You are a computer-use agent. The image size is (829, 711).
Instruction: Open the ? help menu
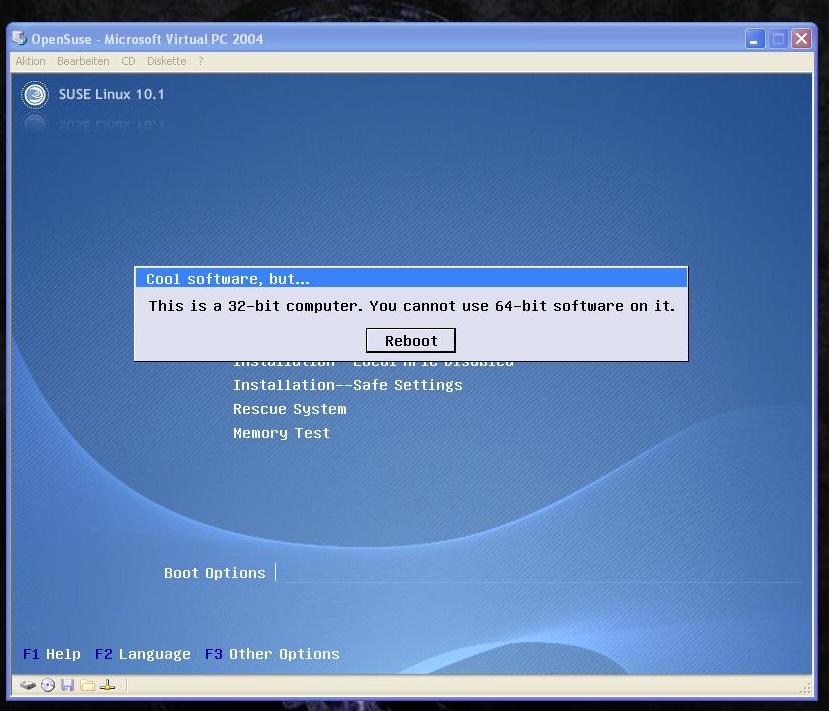(x=201, y=61)
